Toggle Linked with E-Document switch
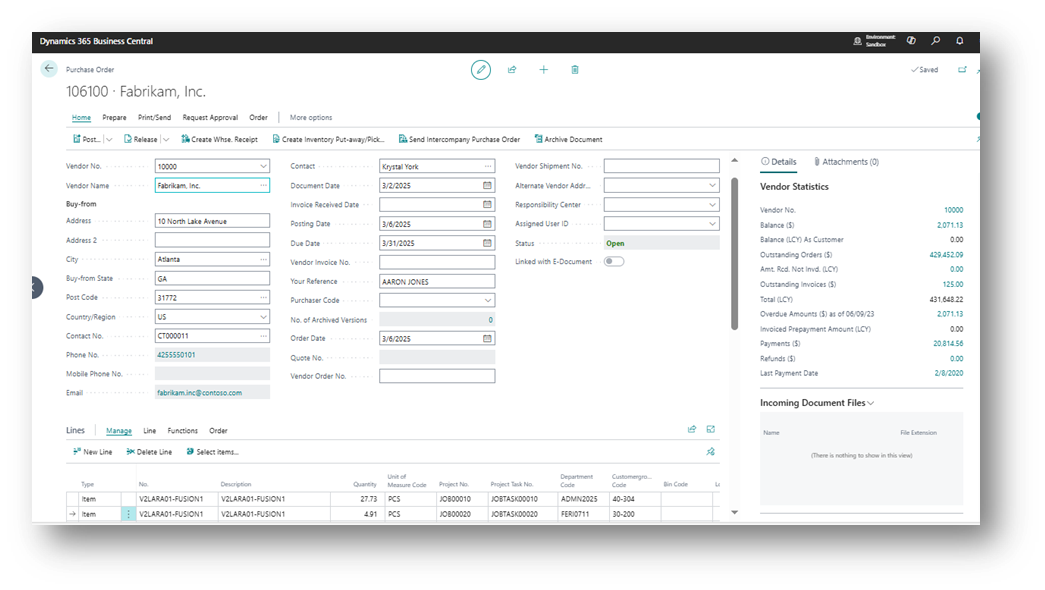 pos(614,261)
